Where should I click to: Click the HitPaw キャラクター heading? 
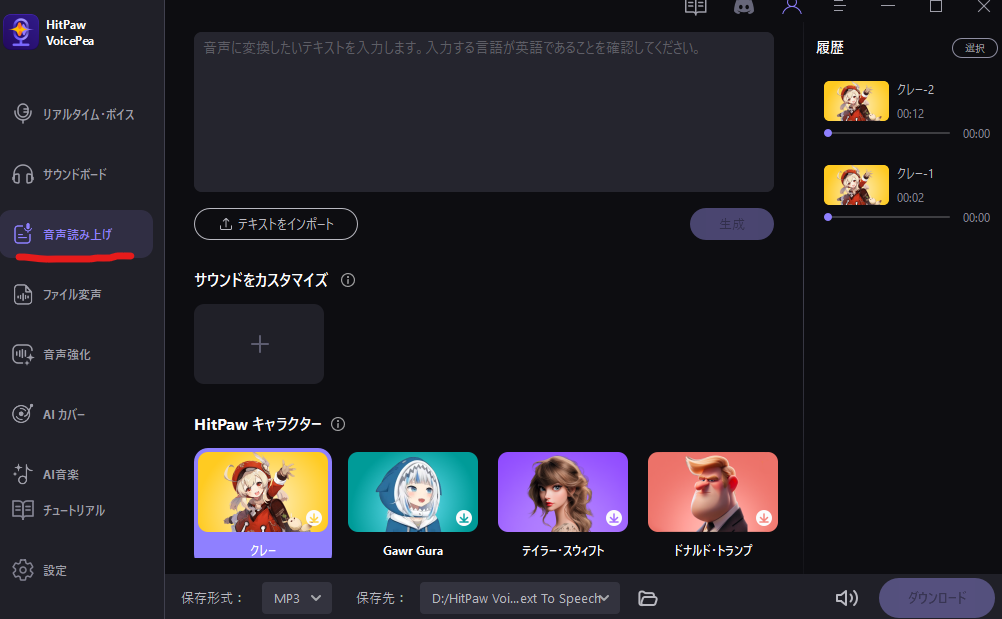[x=258, y=424]
